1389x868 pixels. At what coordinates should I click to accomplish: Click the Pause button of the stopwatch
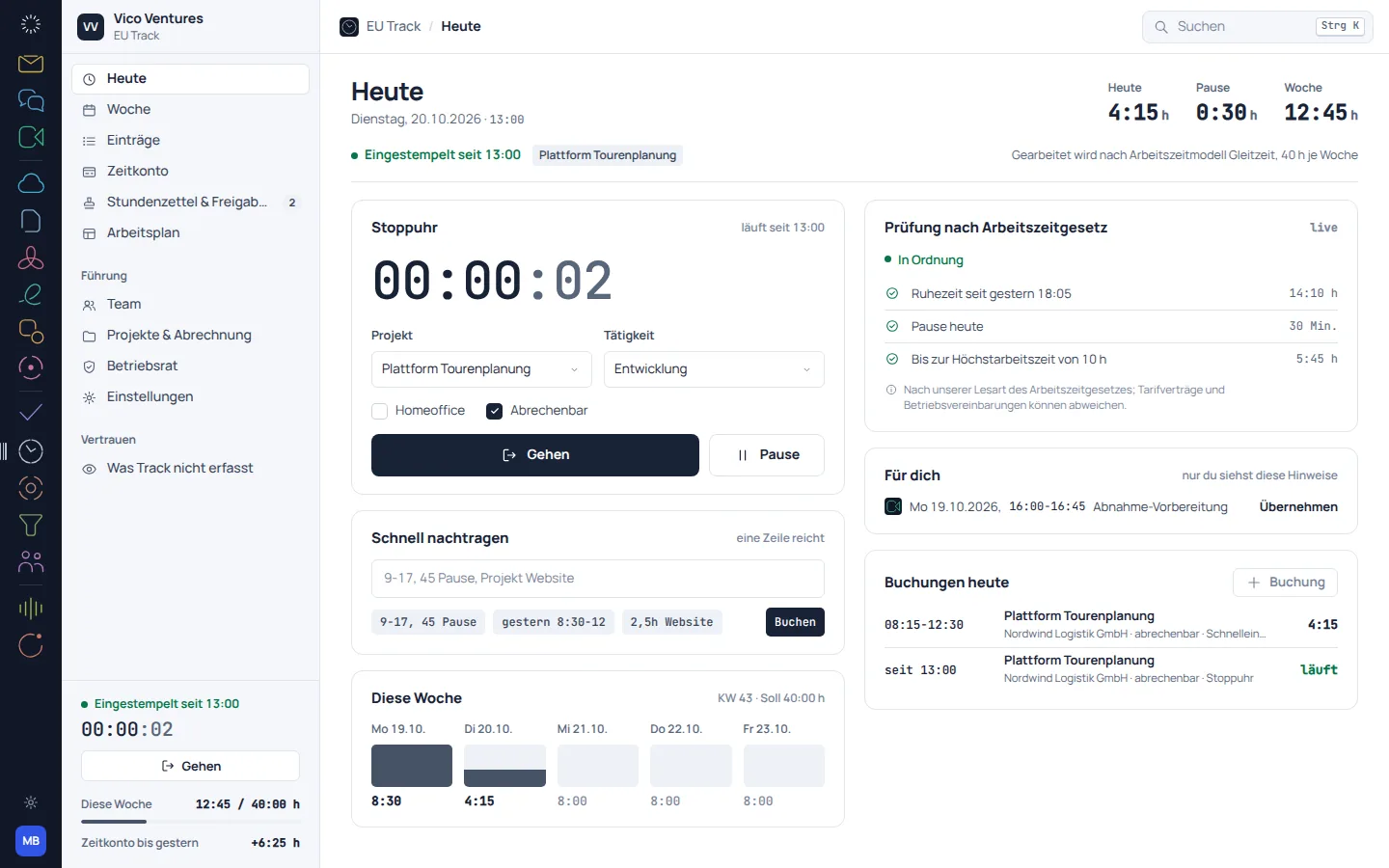tap(767, 455)
